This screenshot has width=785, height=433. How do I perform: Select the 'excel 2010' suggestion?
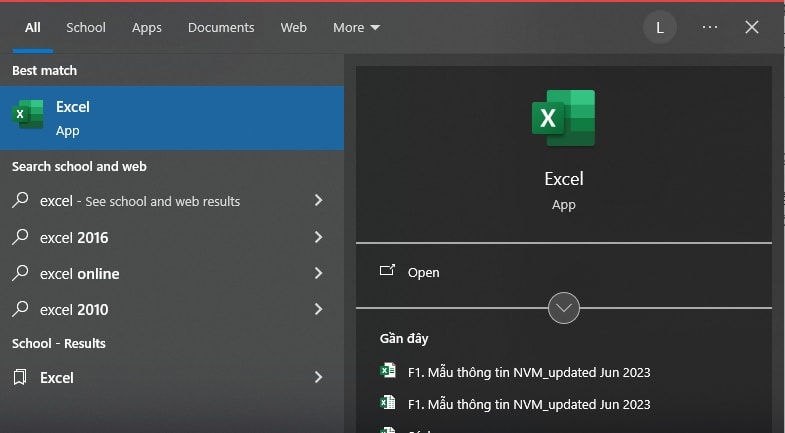click(x=172, y=309)
